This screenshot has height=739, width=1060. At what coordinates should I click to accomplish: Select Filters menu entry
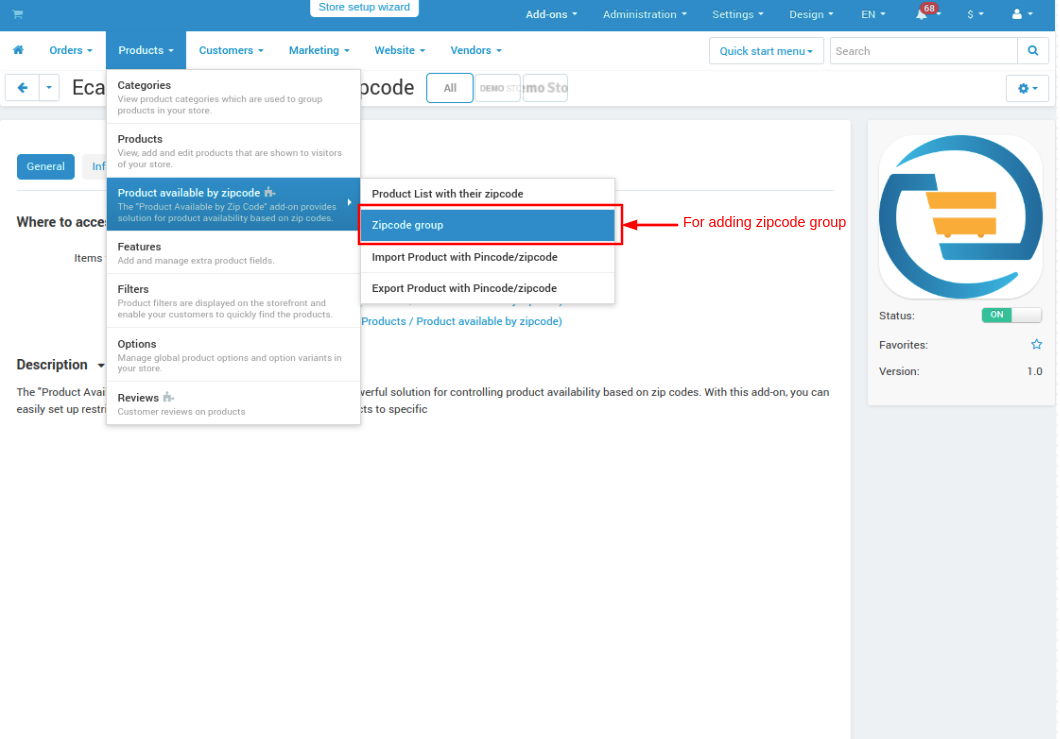[x=233, y=301]
